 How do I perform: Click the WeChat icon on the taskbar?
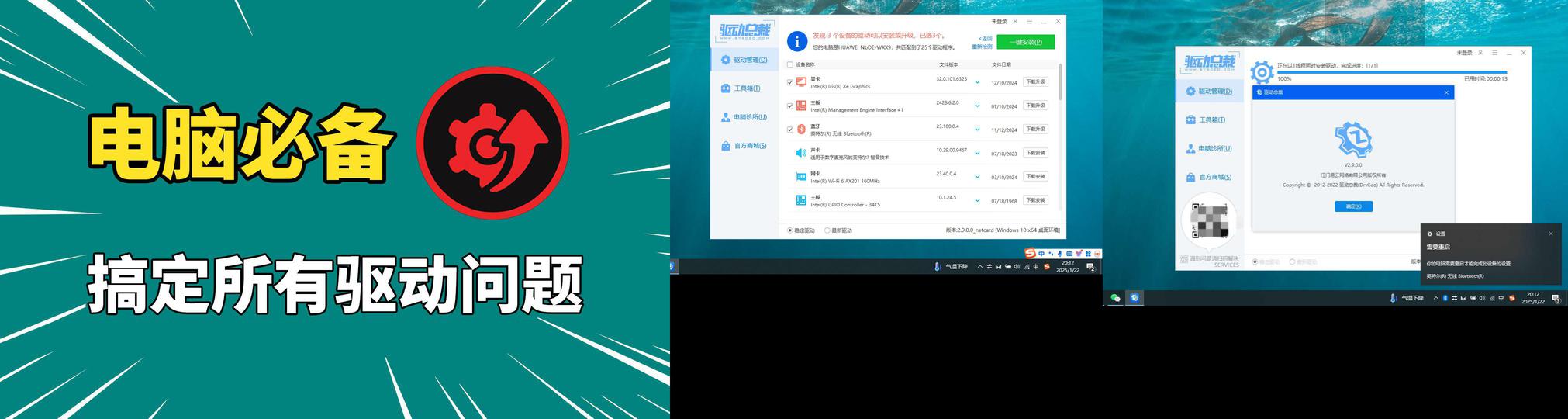click(1115, 298)
